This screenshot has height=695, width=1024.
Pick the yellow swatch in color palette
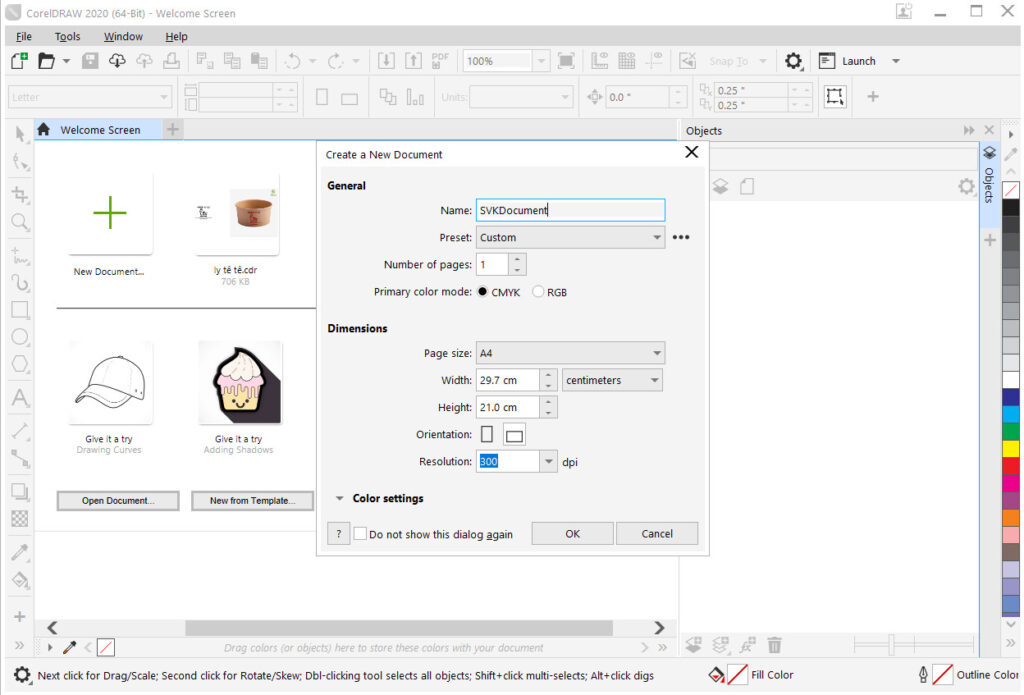[x=1011, y=448]
